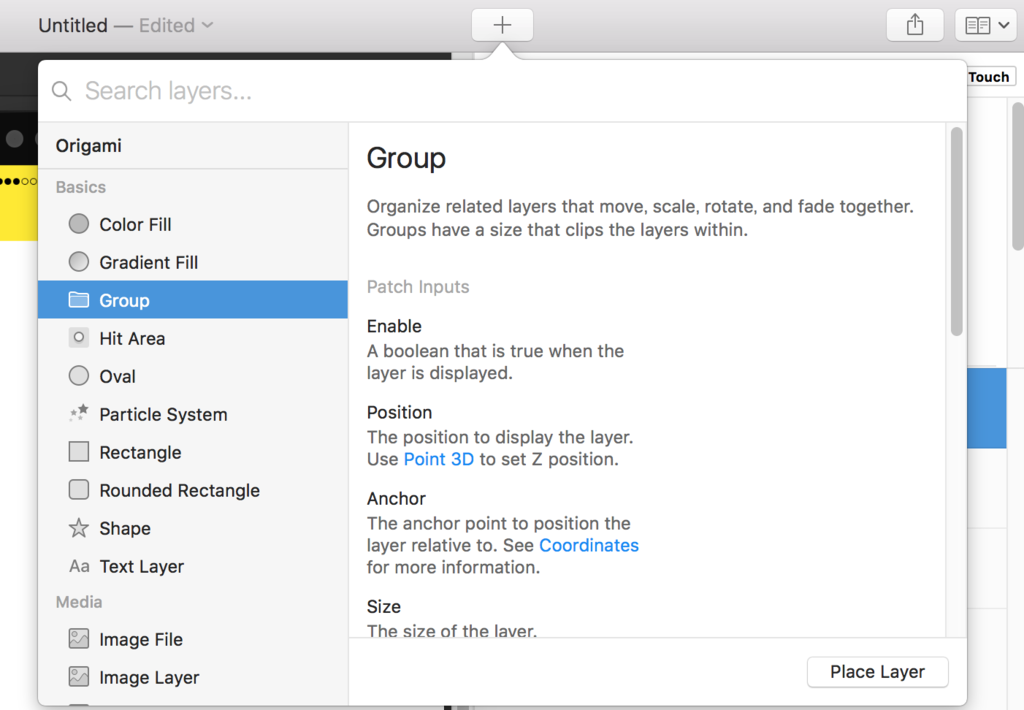Select the Rectangle layer icon
Screen dimensions: 1024x710
78,451
